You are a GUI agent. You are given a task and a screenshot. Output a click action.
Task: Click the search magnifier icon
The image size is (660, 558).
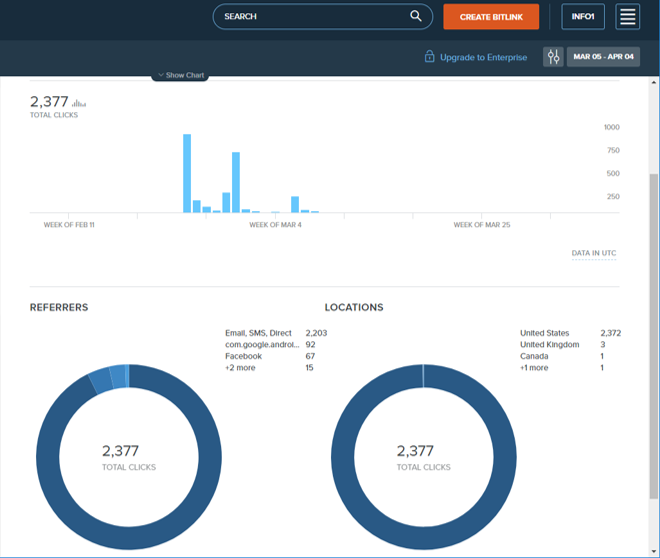tap(416, 17)
